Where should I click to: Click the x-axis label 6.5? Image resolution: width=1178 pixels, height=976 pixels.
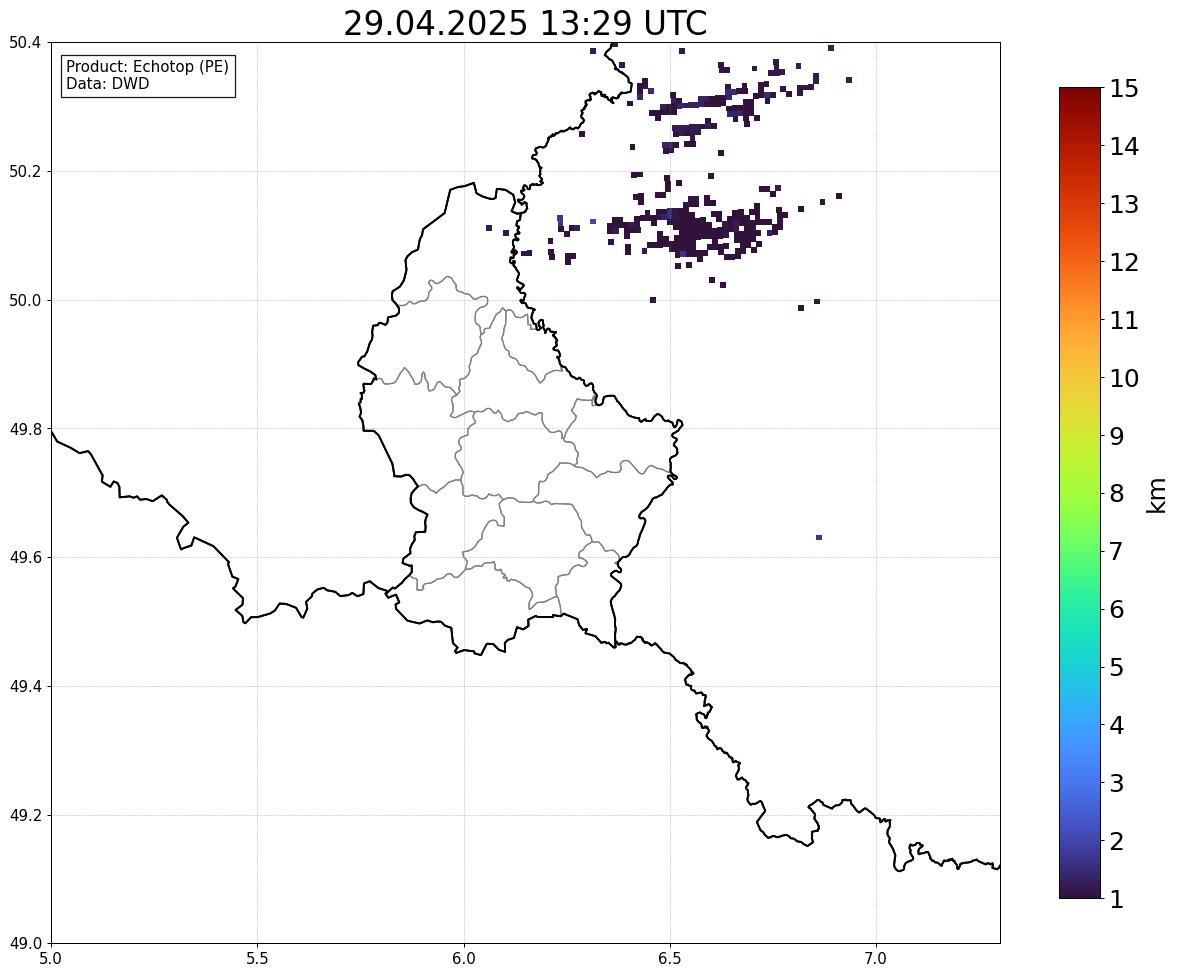[670, 959]
